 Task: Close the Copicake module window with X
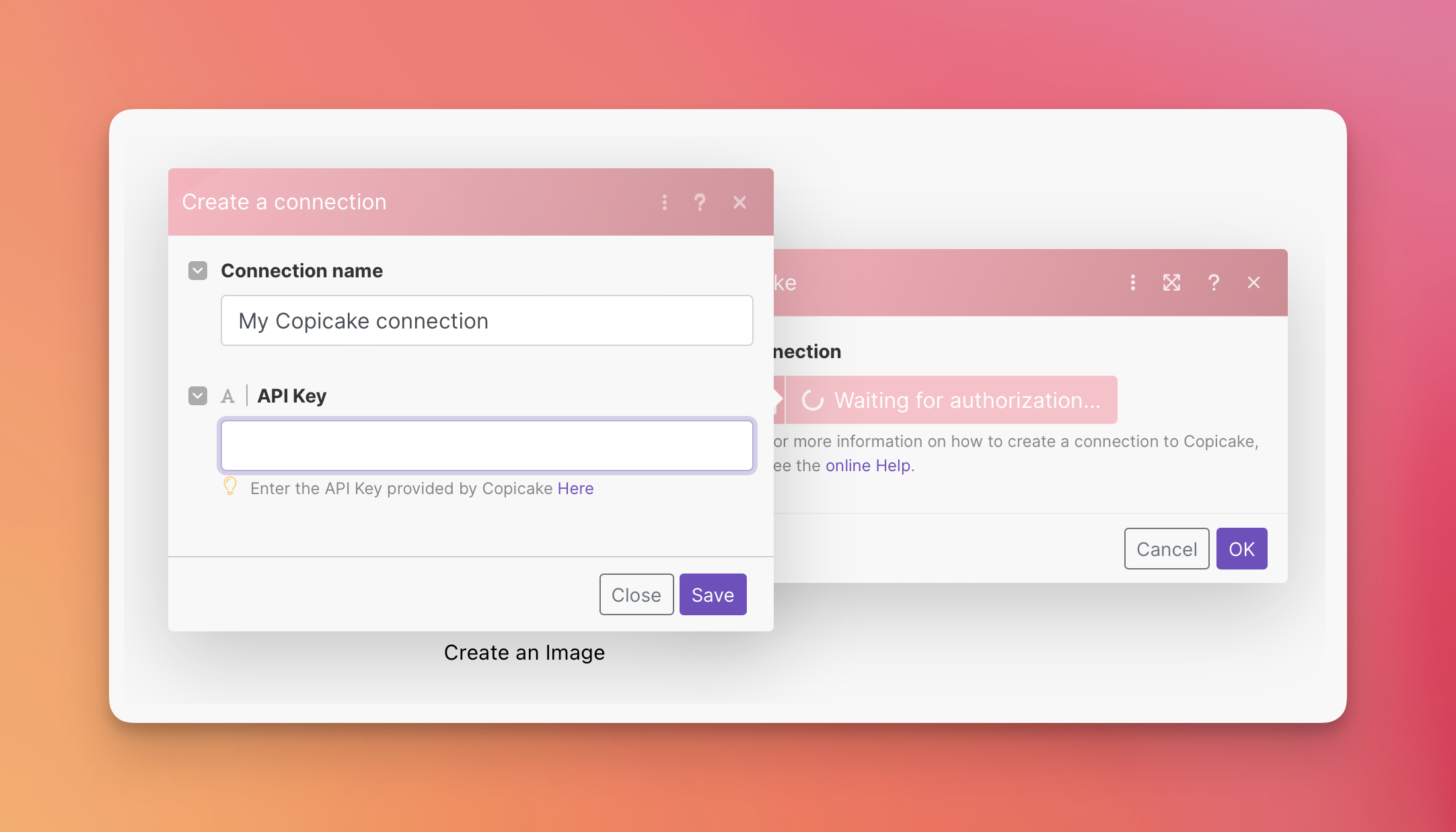[x=1253, y=283]
